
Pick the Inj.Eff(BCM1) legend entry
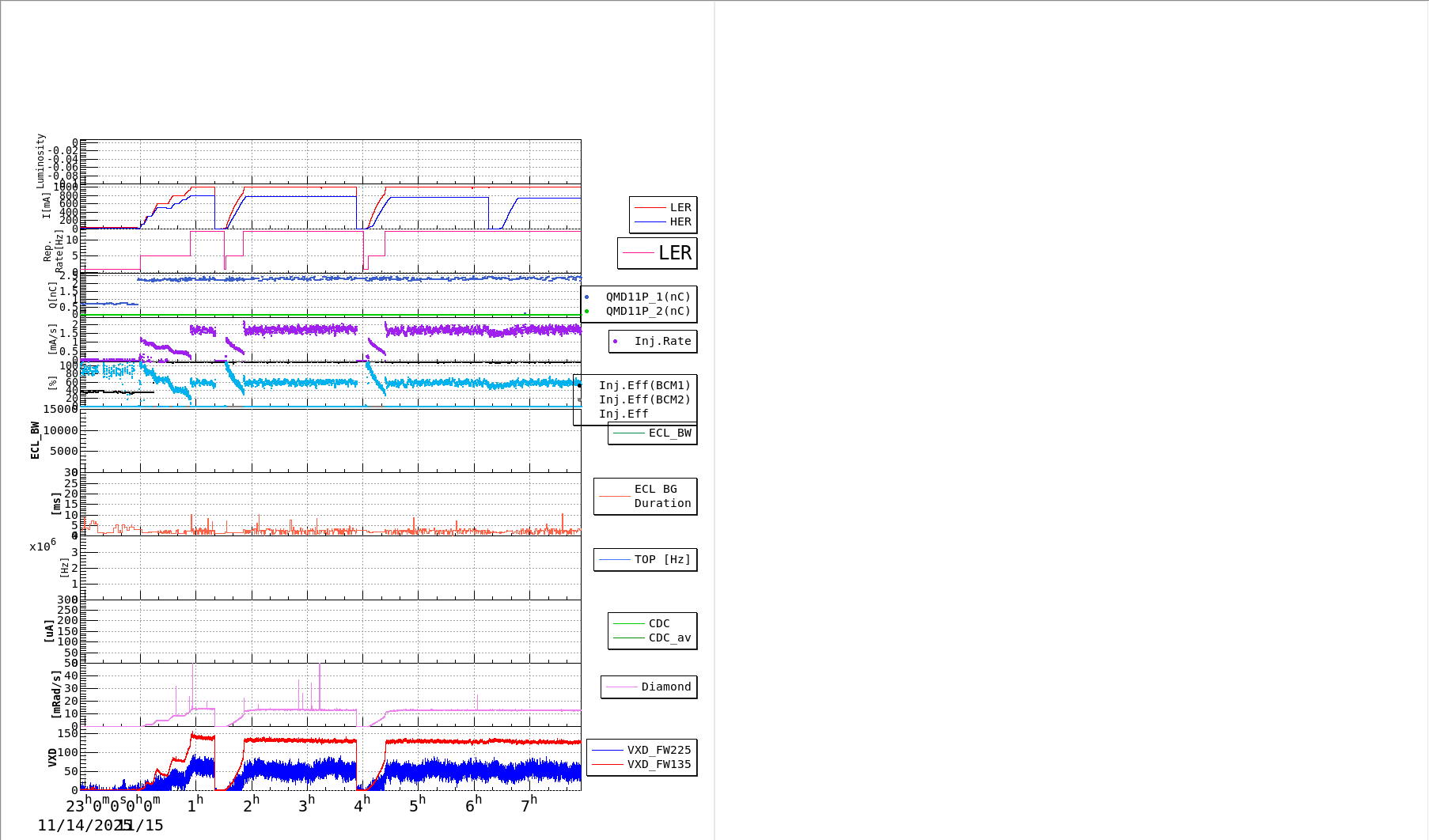(644, 386)
